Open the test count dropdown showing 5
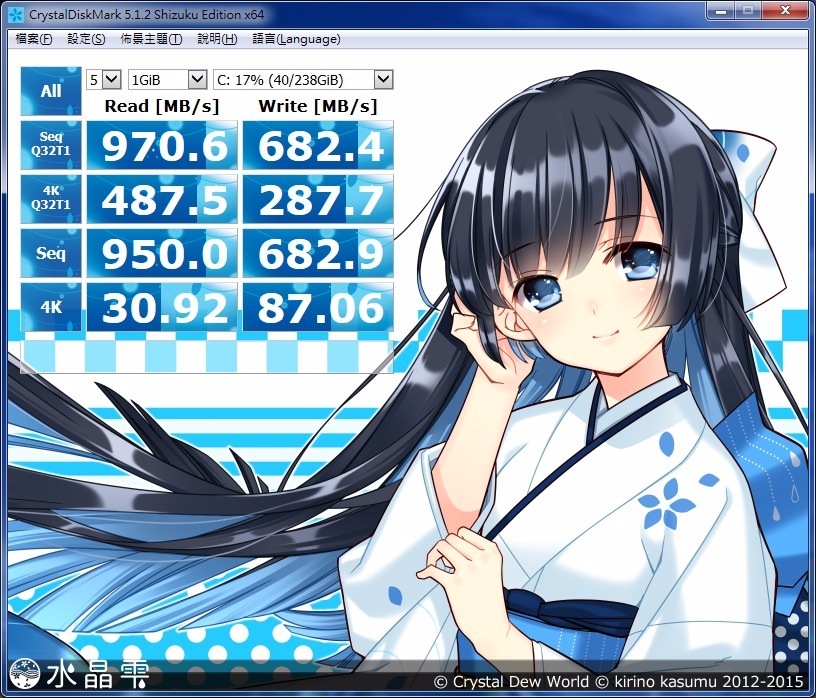 [x=104, y=80]
